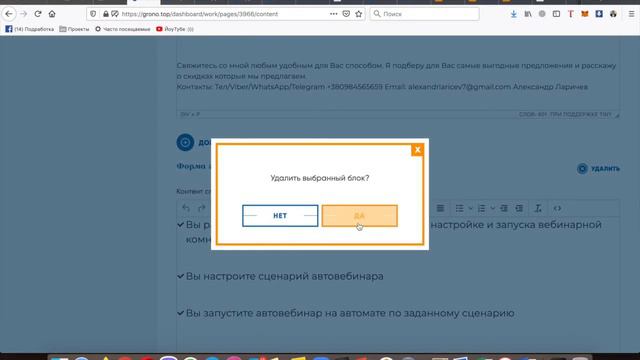
Task: Click the УДАЛИТЬ delete block link
Action: tap(598, 169)
